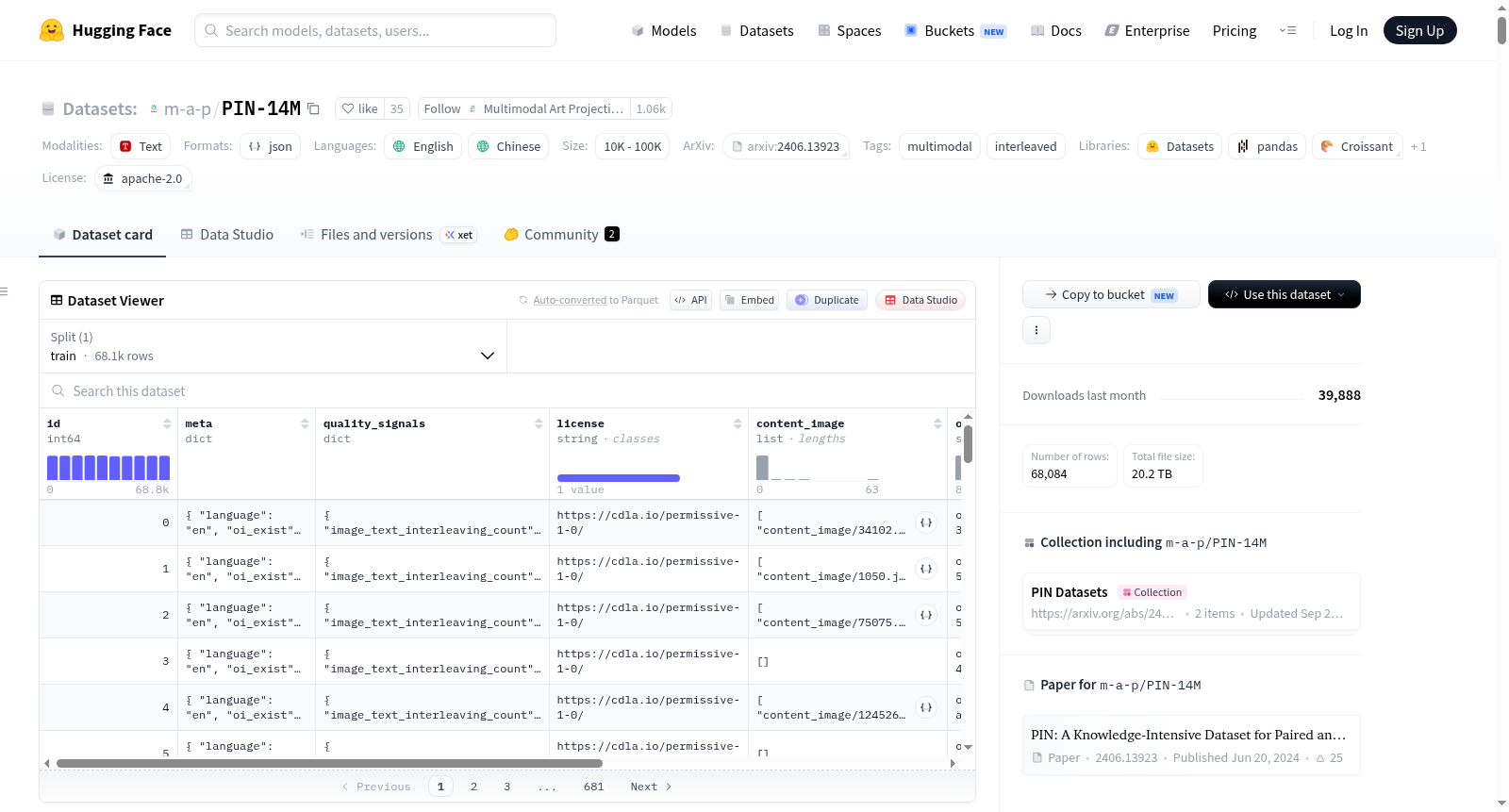The height and width of the screenshot is (812, 1509).
Task: Open the m-a-p organization page
Action: 187,109
